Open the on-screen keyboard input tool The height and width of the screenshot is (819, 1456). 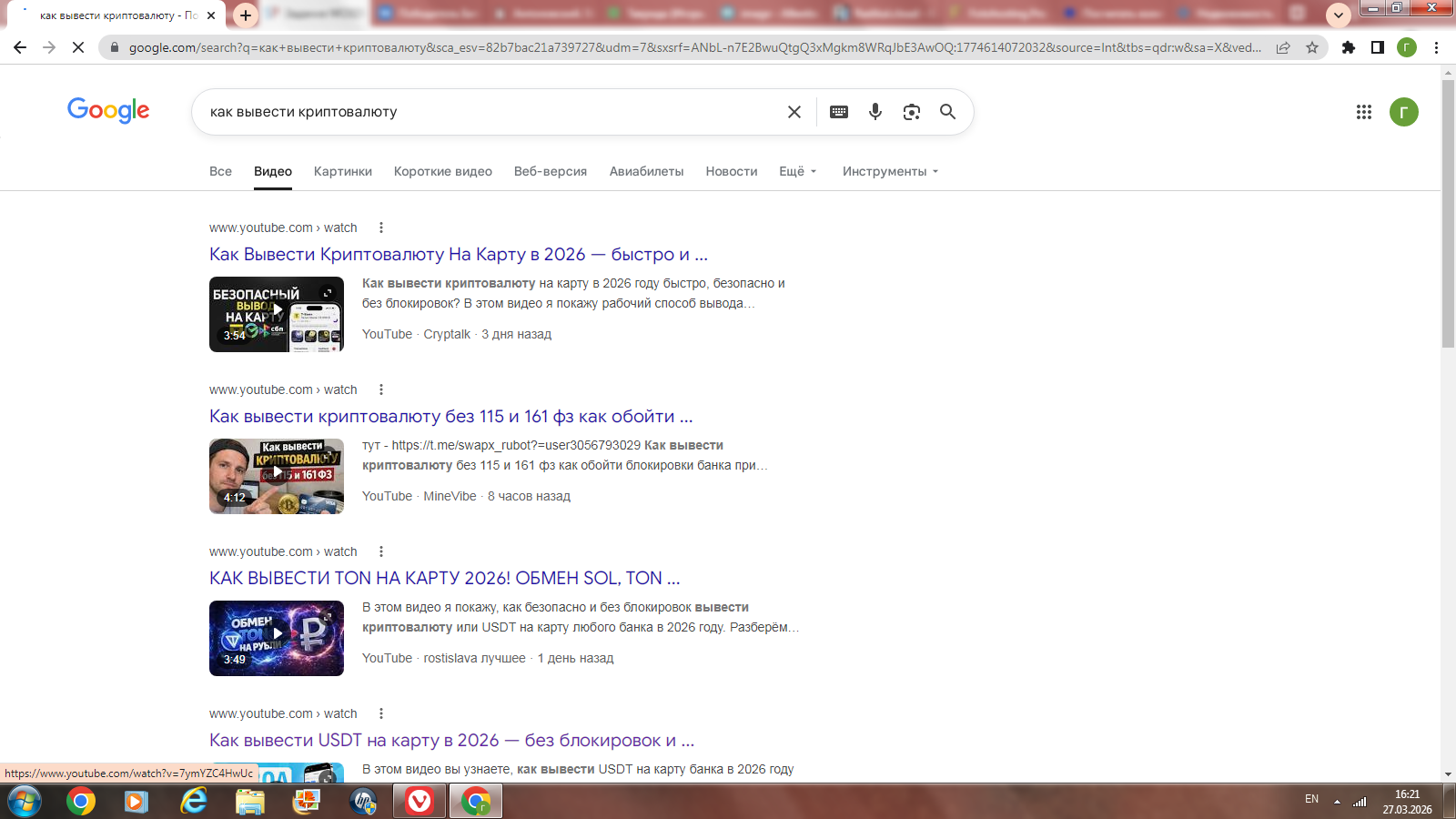pos(839,112)
